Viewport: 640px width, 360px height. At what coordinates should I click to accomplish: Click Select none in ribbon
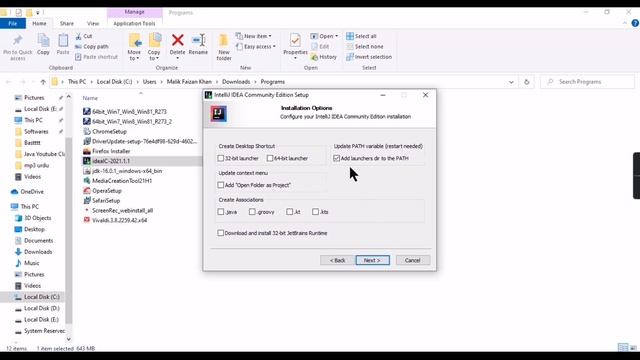click(x=365, y=47)
